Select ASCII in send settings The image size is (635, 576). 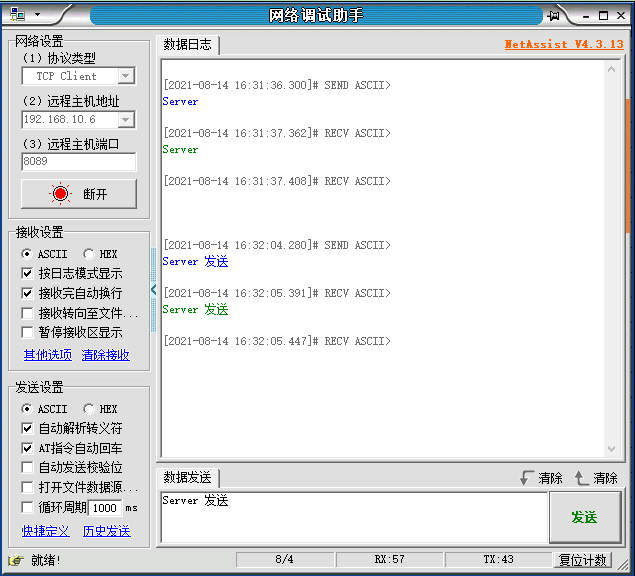click(44, 409)
